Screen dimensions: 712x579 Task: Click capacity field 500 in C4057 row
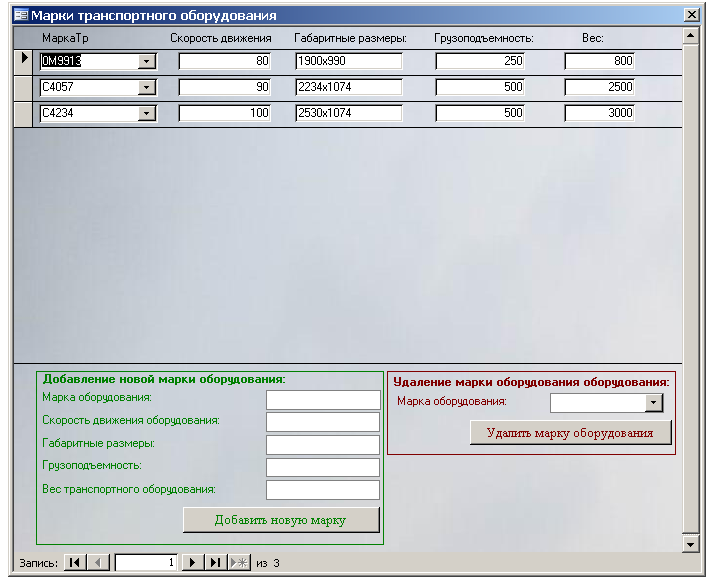(480, 87)
